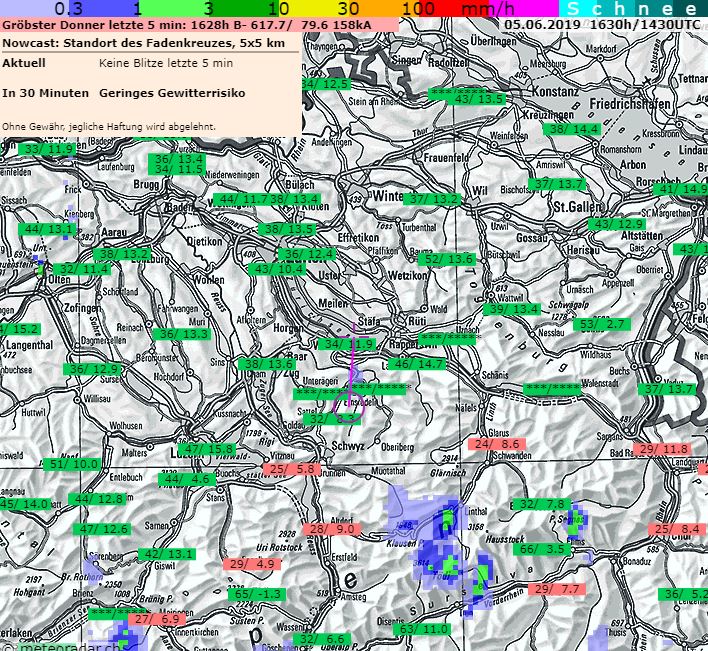
Task: Select station label 63/ 11.0 near Disentis
Action: (x=422, y=629)
